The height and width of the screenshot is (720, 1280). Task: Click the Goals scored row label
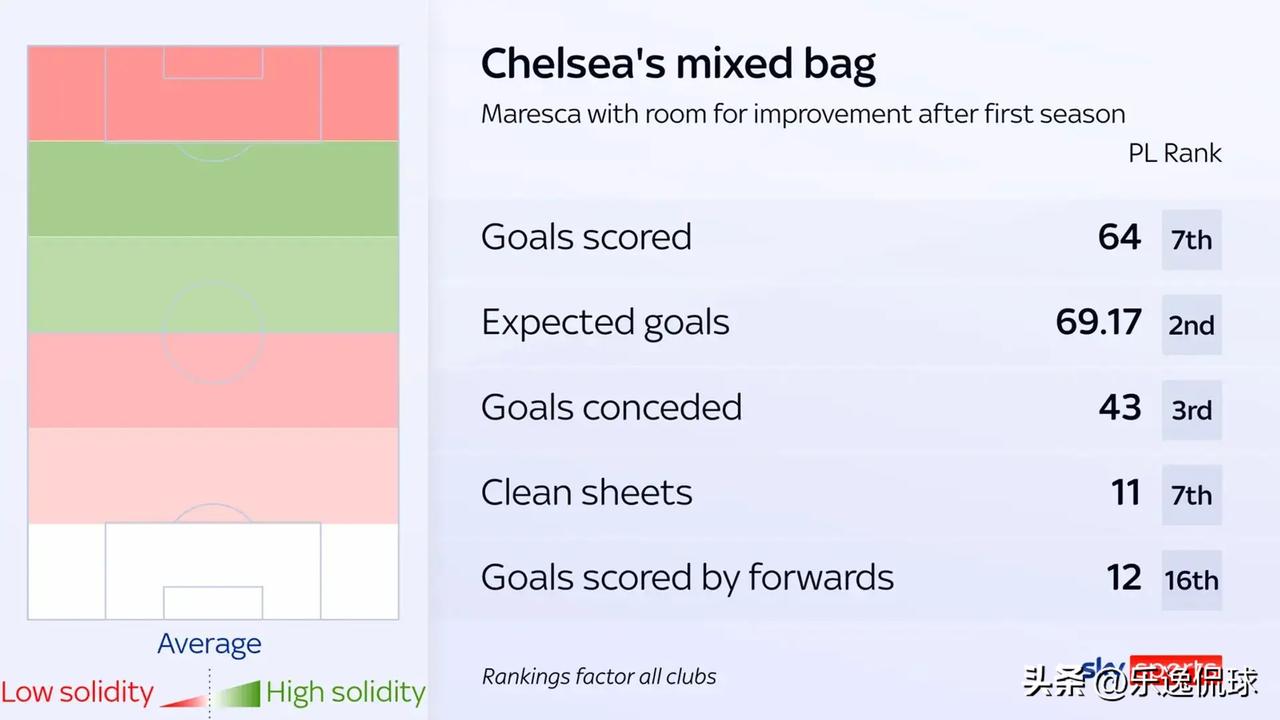586,237
